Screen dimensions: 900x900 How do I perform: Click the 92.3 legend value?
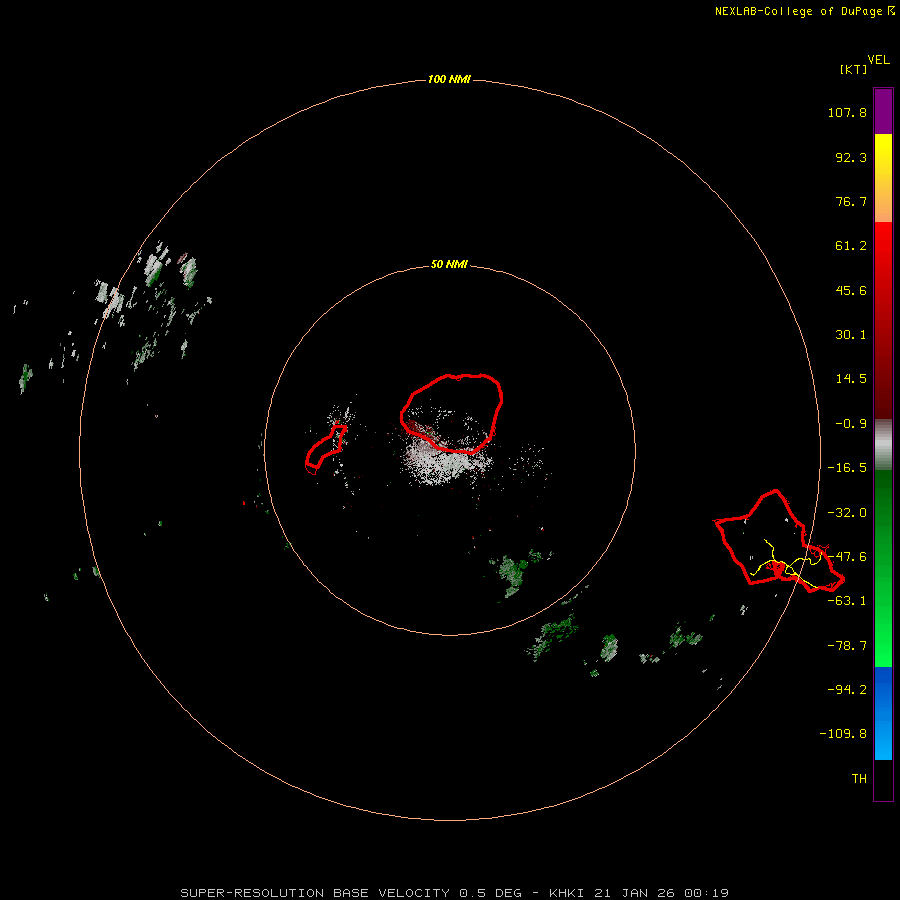(851, 157)
